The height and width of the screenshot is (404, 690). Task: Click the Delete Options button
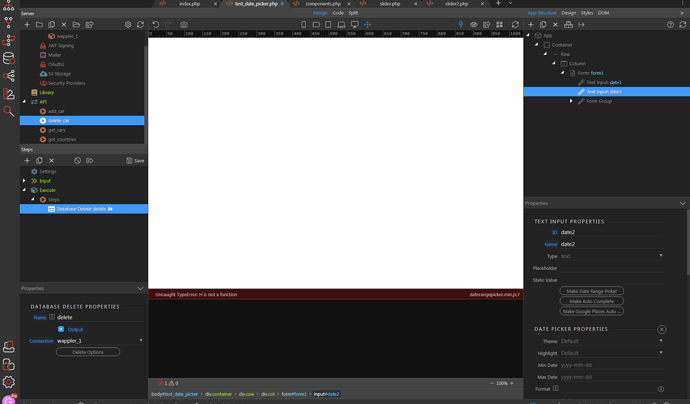click(88, 352)
